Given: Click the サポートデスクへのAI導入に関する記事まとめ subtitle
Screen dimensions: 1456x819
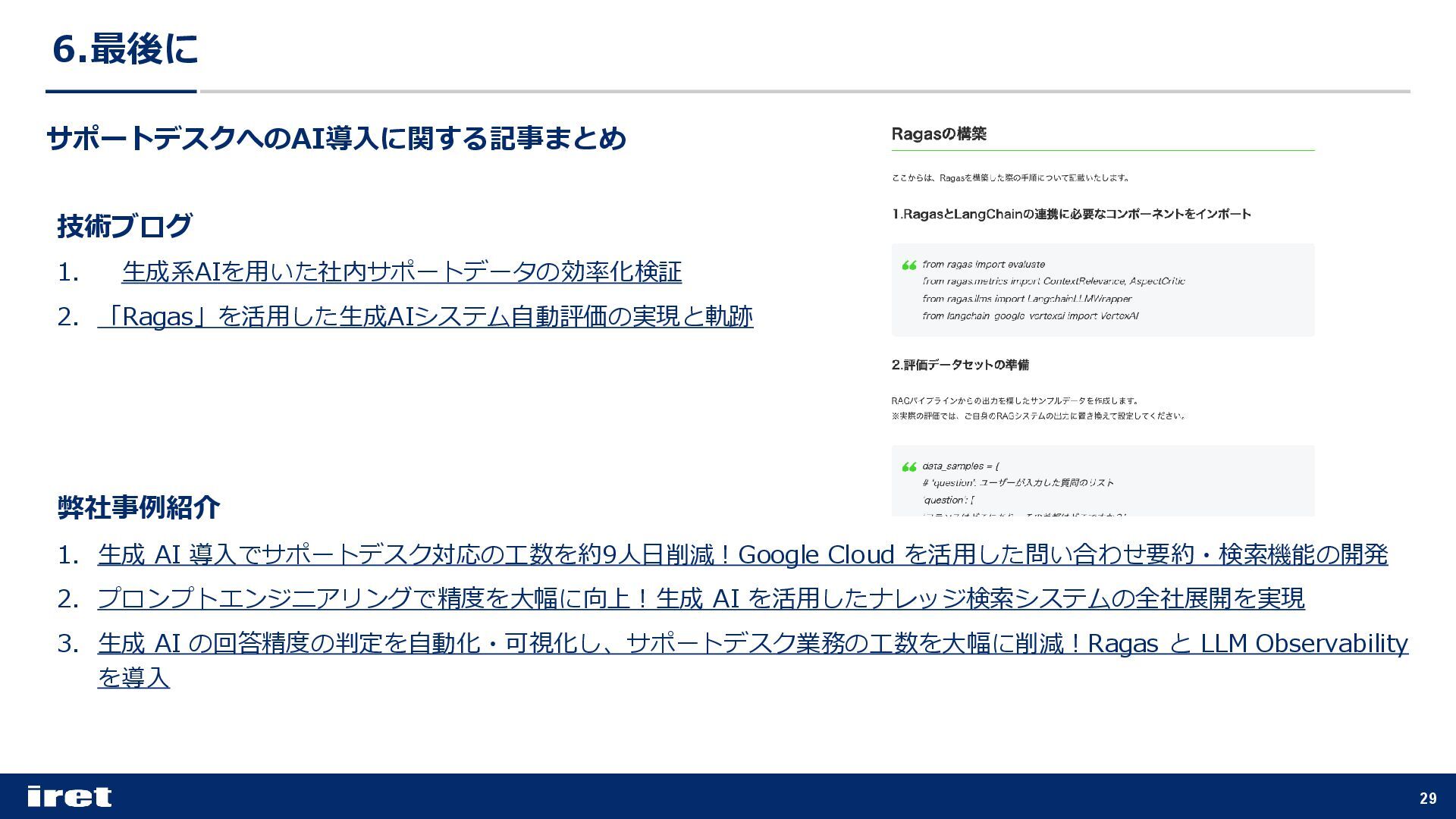Looking at the screenshot, I should click(x=336, y=139).
